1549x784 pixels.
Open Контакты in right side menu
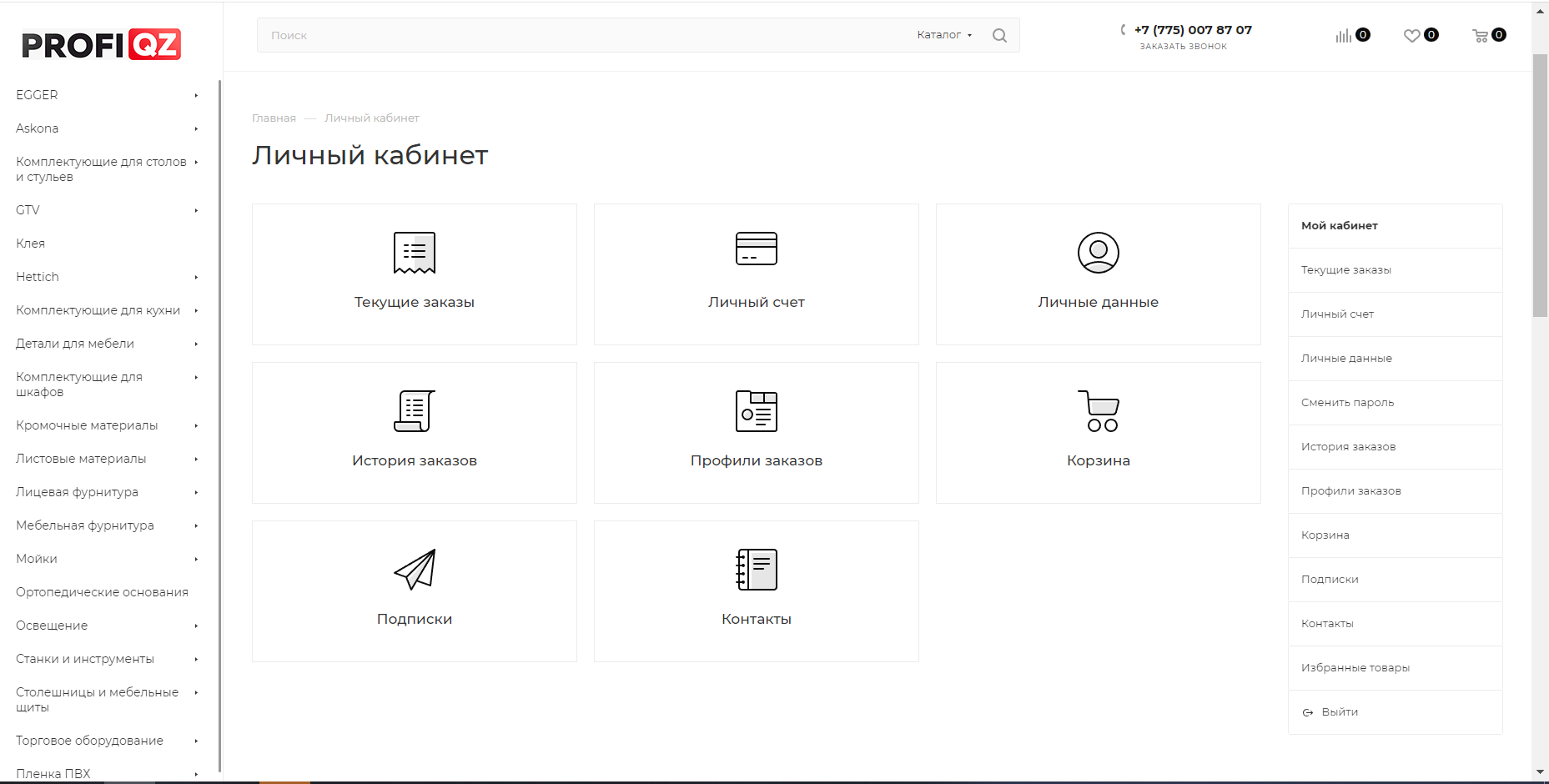click(x=1395, y=624)
